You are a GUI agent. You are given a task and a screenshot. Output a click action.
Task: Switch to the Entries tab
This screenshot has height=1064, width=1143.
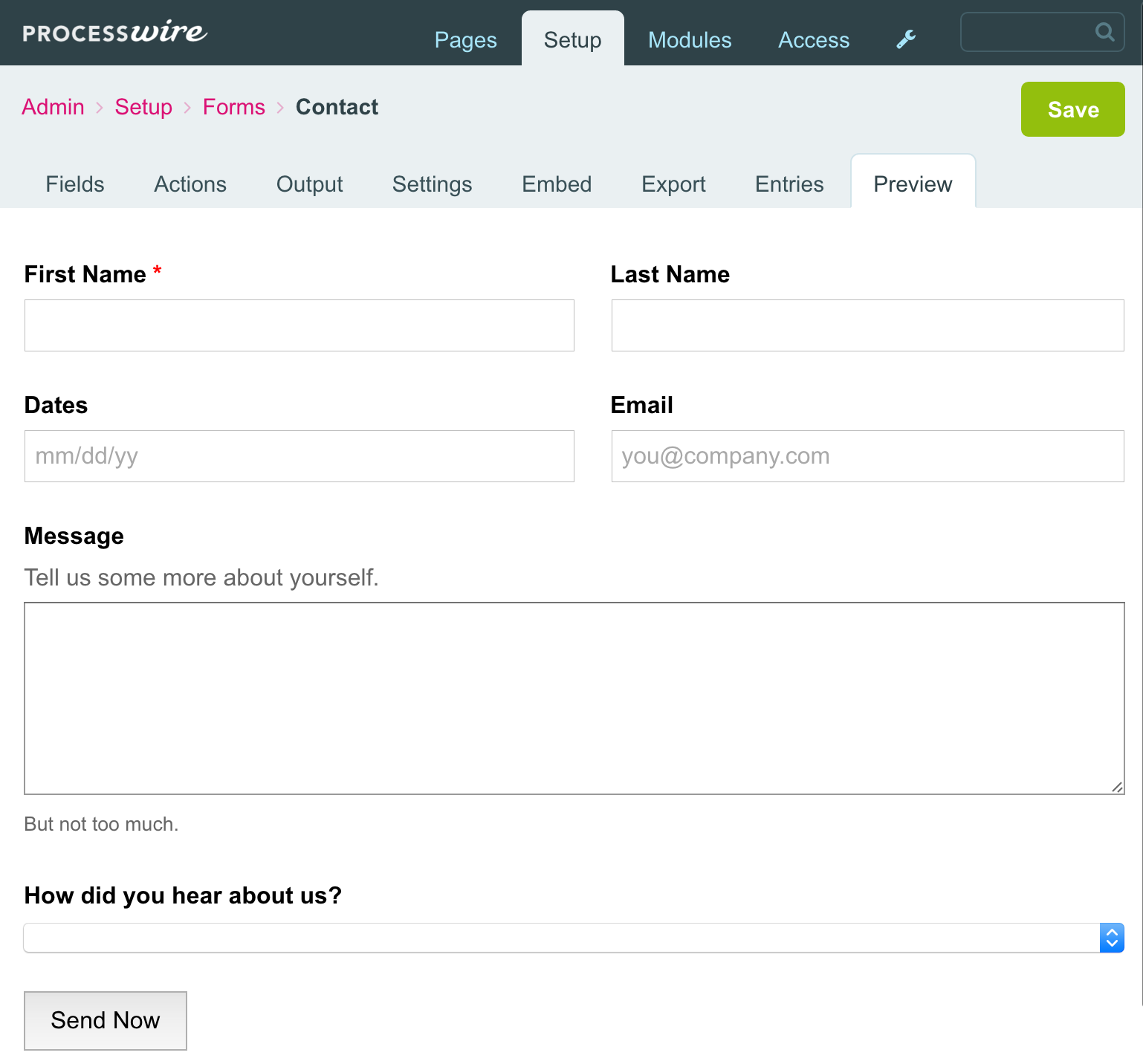790,184
